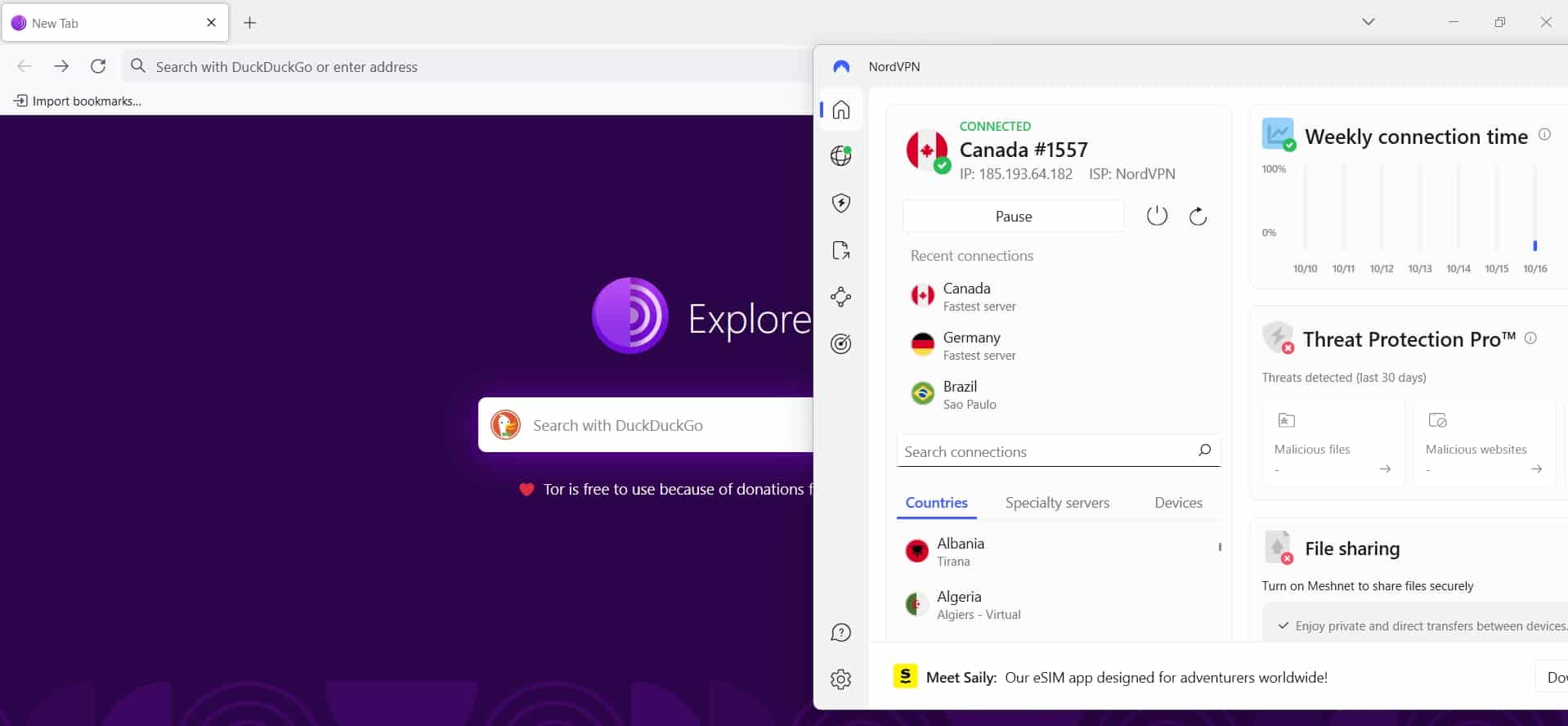Image resolution: width=1568 pixels, height=726 pixels.
Task: Click the countries list scrollbar
Action: (x=1220, y=547)
